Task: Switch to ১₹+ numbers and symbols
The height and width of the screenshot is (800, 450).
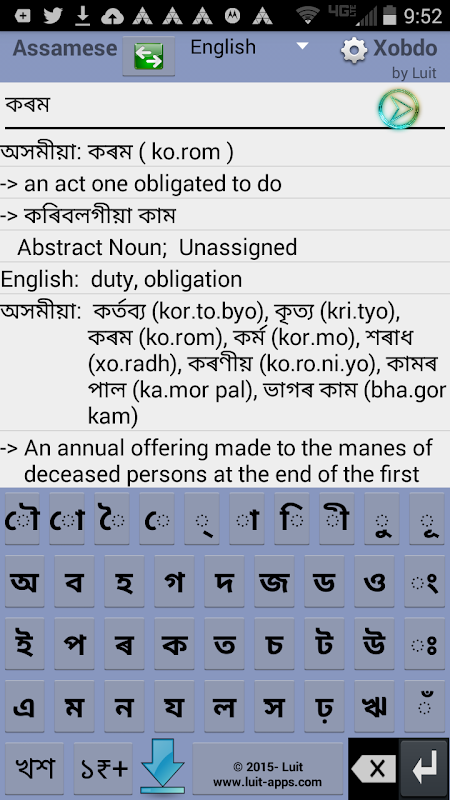Action: click(103, 767)
